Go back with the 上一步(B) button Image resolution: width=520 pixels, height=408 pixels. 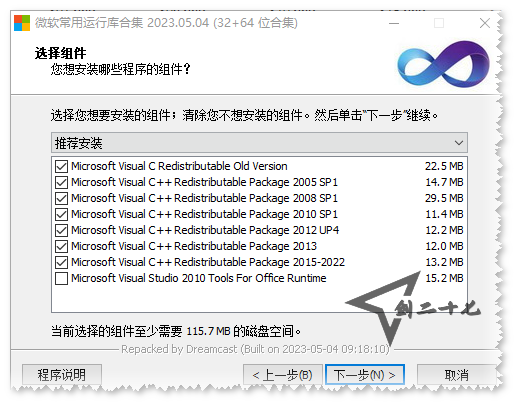pyautogui.click(x=283, y=375)
